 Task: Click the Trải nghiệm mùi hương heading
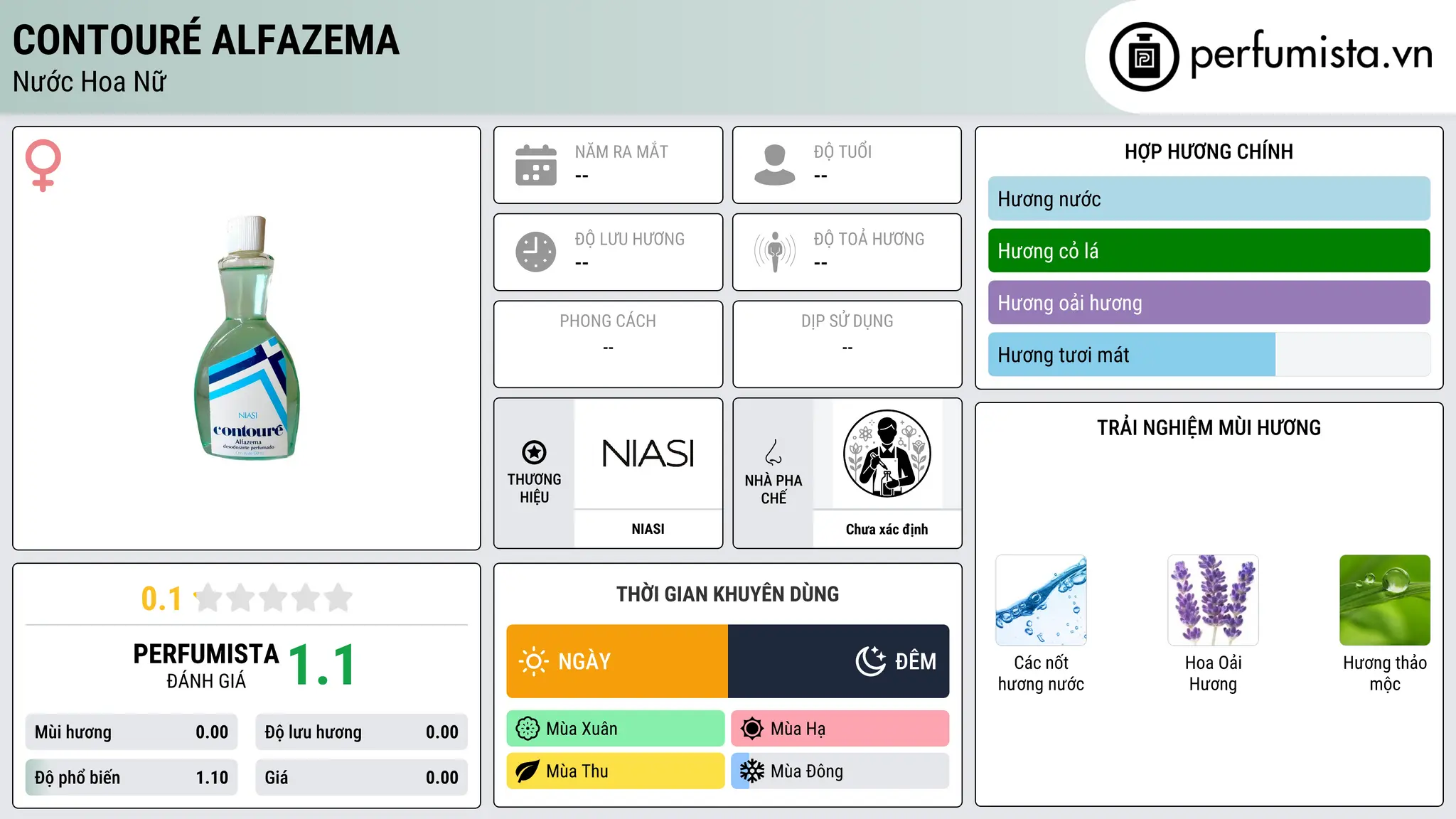click(x=1209, y=428)
